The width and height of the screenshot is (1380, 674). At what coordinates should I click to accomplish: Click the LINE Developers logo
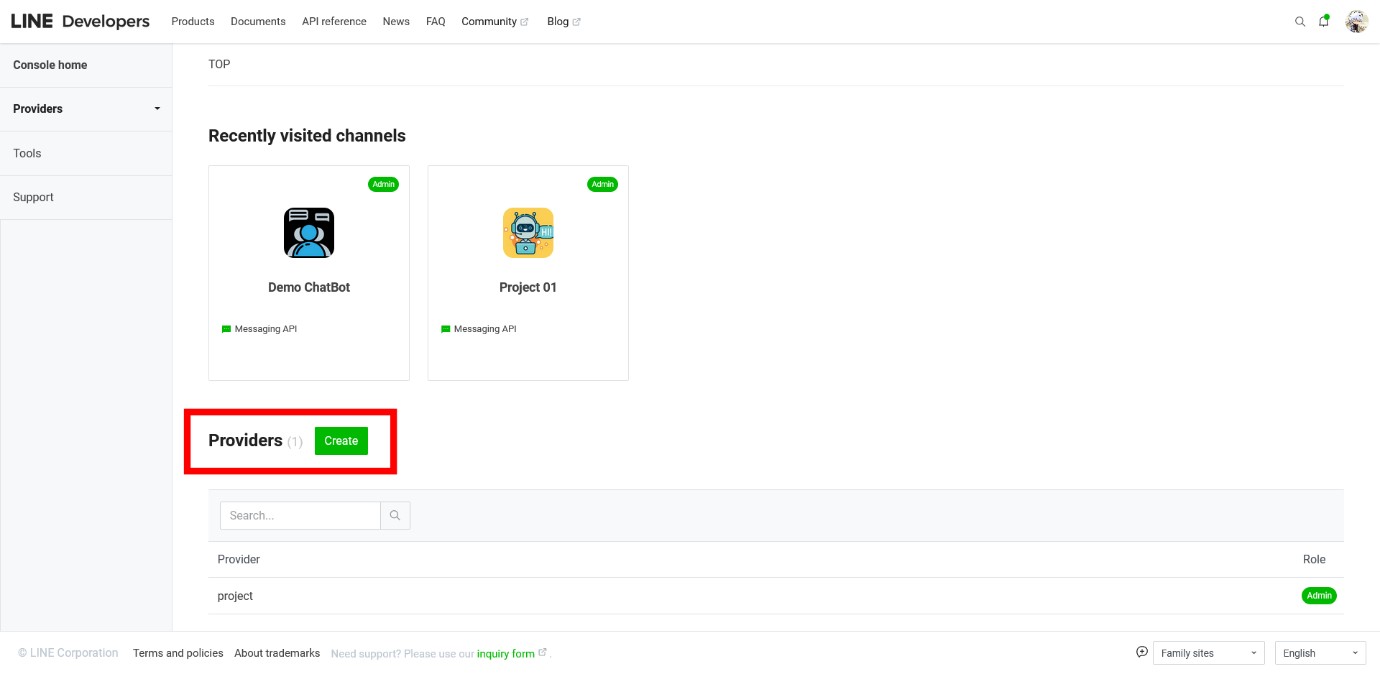80,21
